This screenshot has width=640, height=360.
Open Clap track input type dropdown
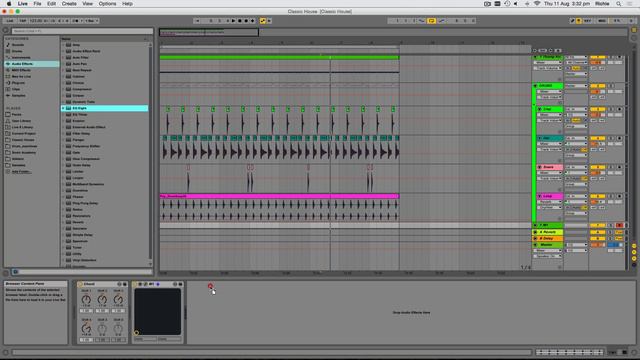click(x=576, y=109)
